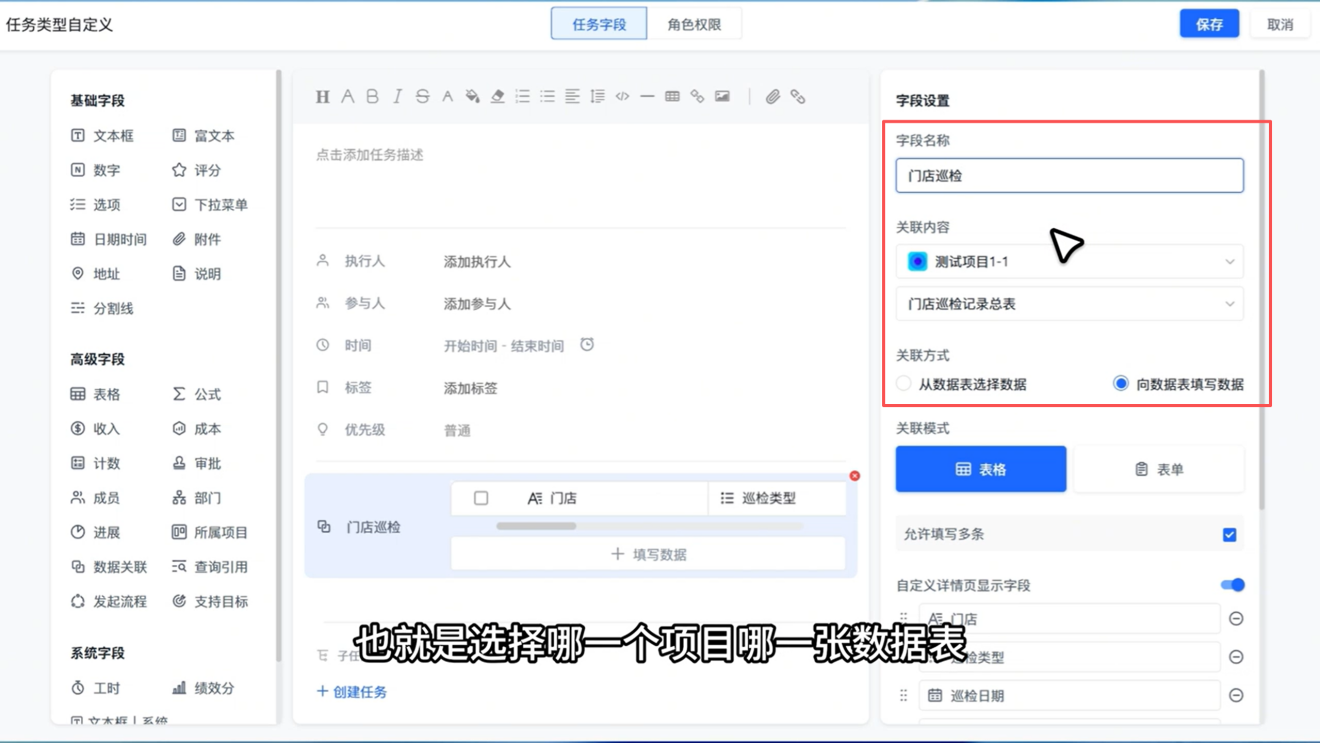Screen dimensions: 1320x743
Task: Insert code block with the </> icon
Action: (x=622, y=97)
